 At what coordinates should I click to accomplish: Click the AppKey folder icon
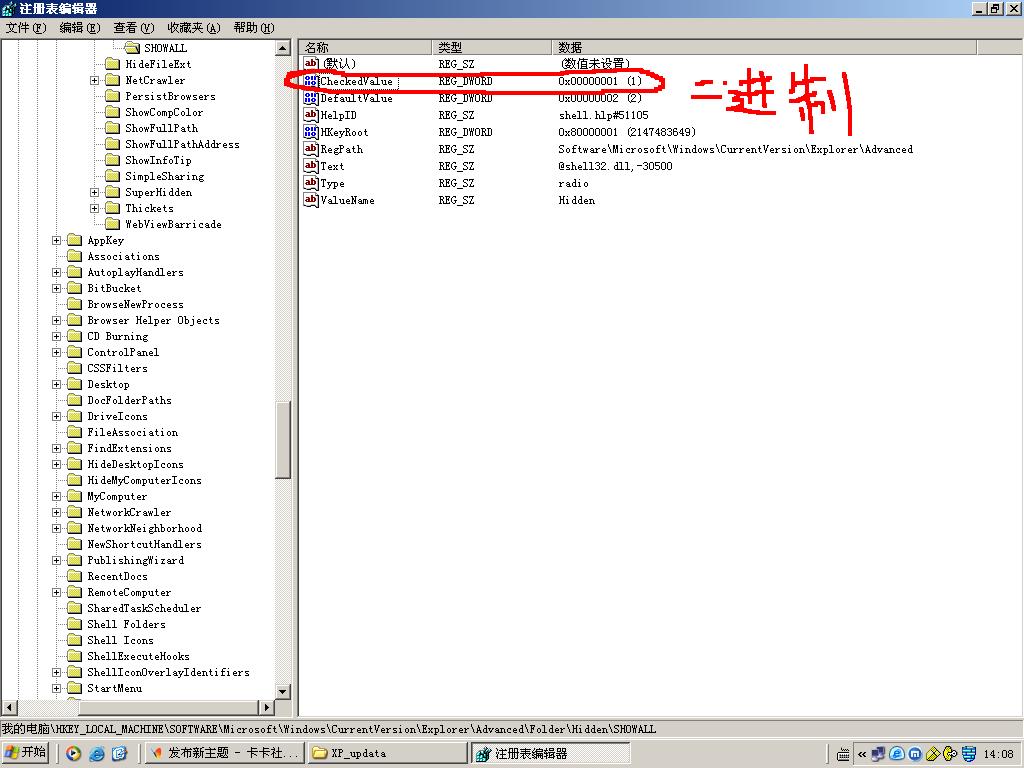click(x=75, y=240)
